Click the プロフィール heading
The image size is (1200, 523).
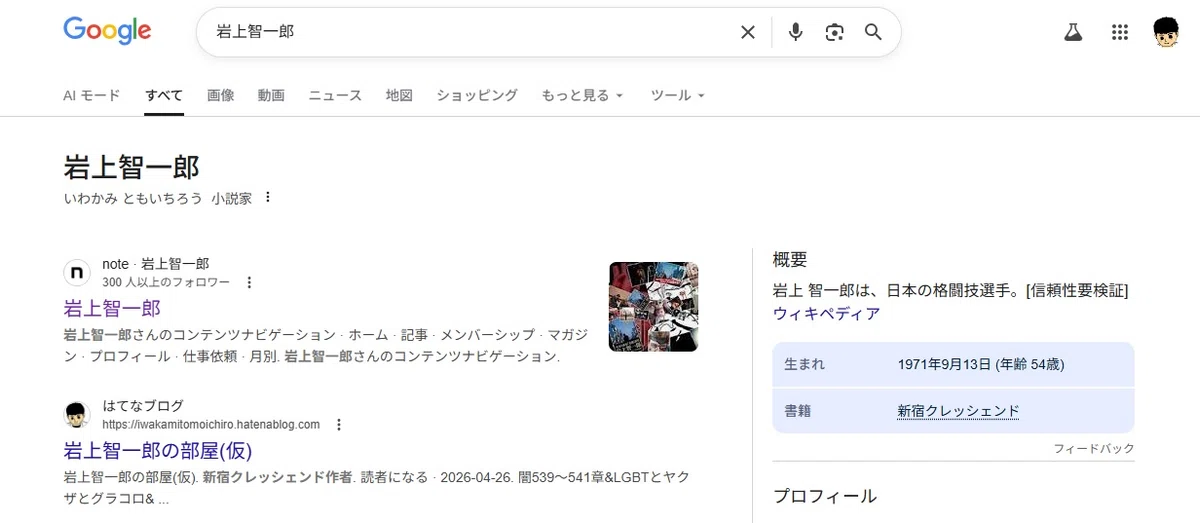coord(825,496)
